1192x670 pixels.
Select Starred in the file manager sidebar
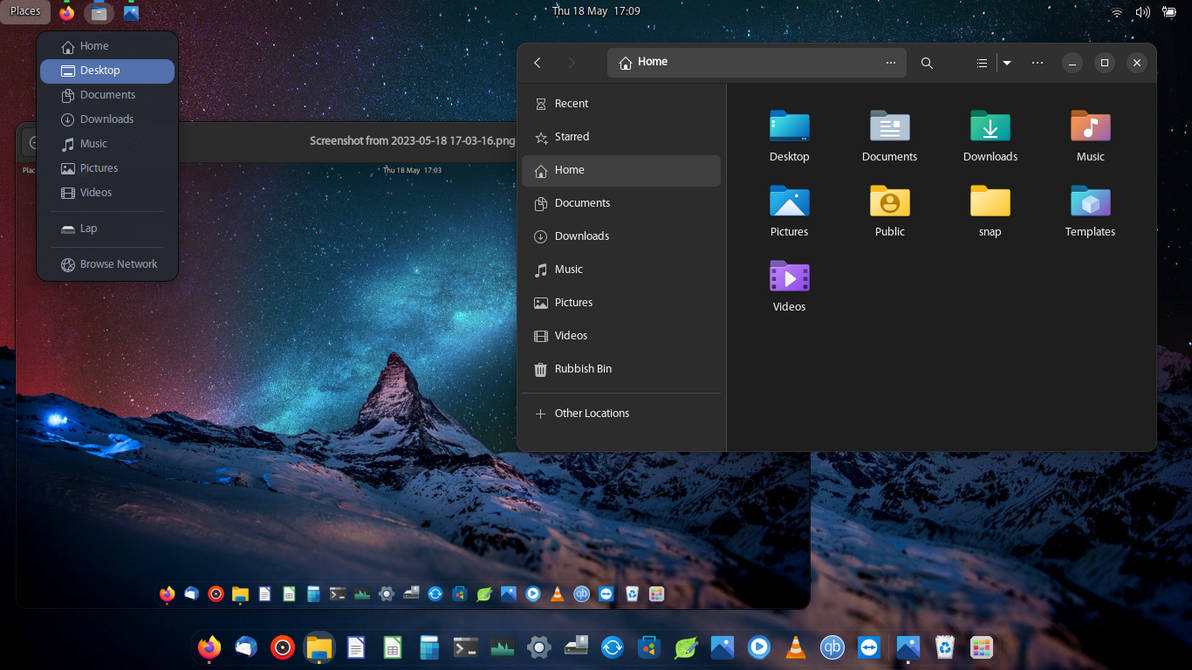pos(571,137)
